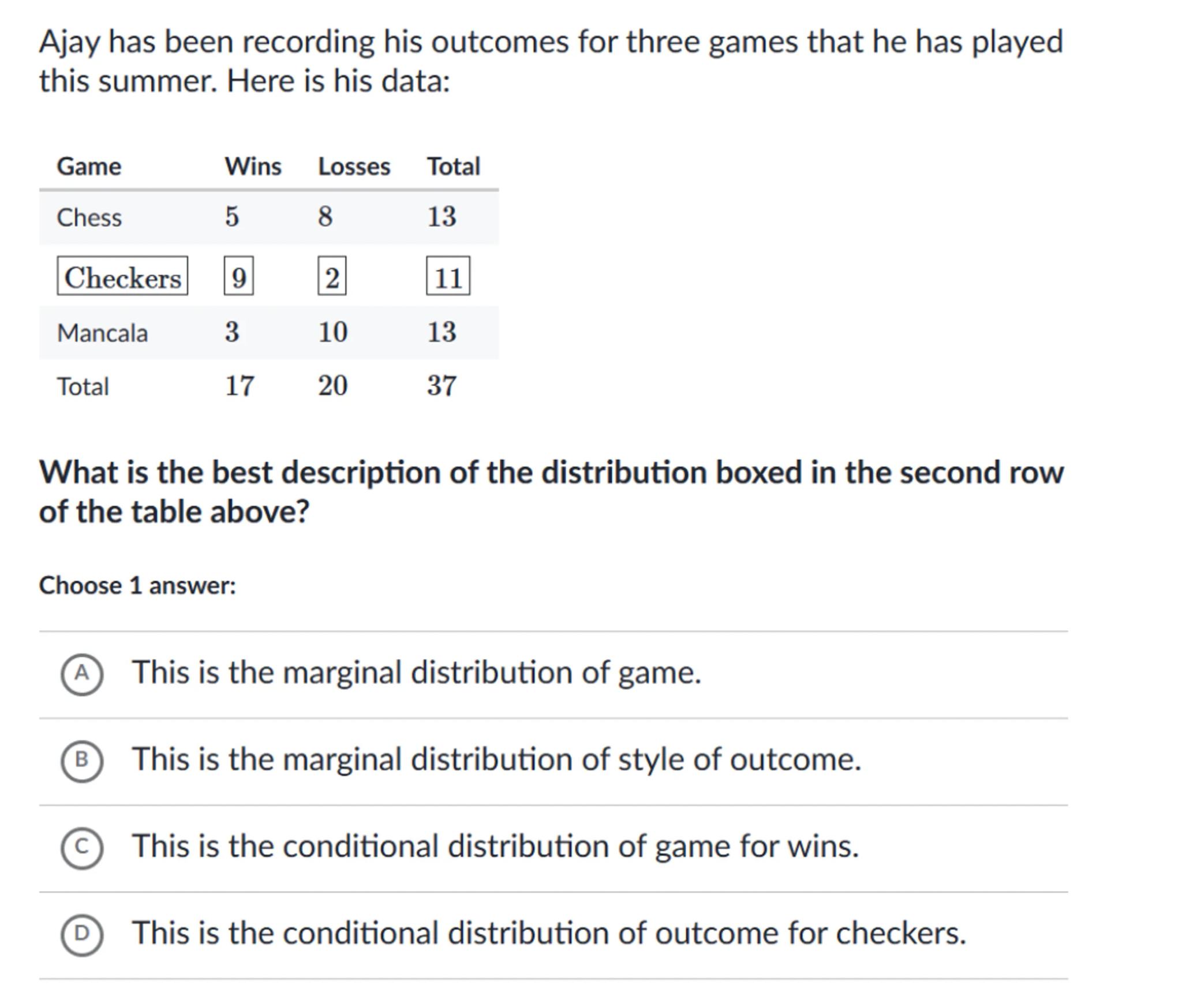This screenshot has height=1008, width=1182.
Task: Click the boxed Checkers cell
Action: [x=122, y=277]
